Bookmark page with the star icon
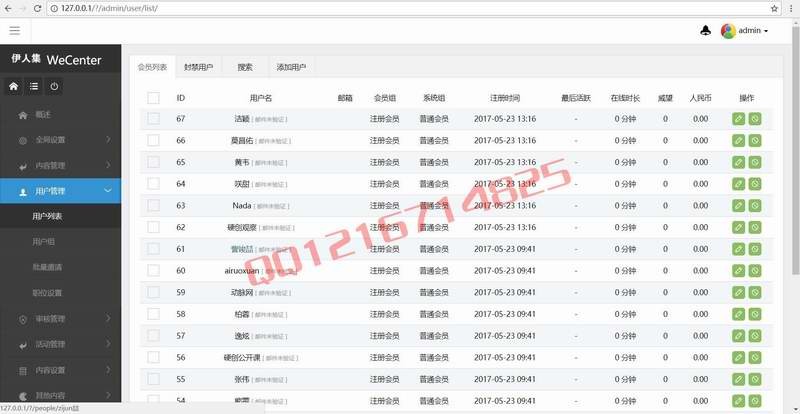The height and width of the screenshot is (414, 800). point(774,9)
